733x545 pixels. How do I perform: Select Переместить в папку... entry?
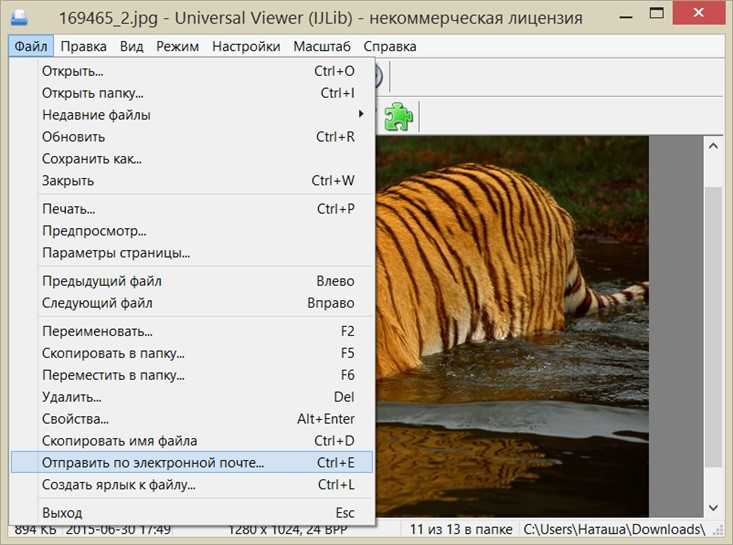pos(192,375)
